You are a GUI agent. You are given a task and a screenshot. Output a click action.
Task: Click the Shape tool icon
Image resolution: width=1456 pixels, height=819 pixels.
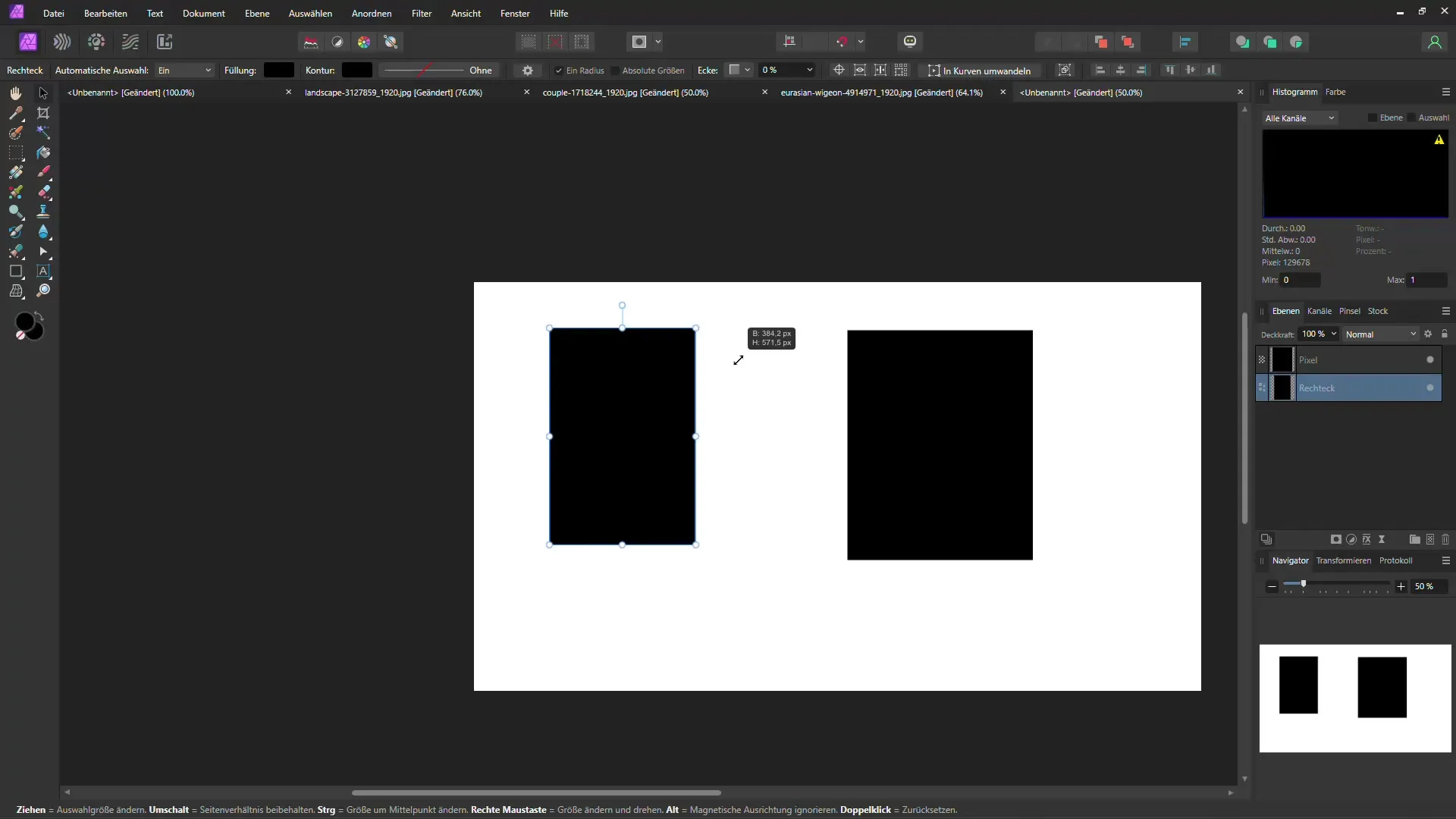point(15,271)
